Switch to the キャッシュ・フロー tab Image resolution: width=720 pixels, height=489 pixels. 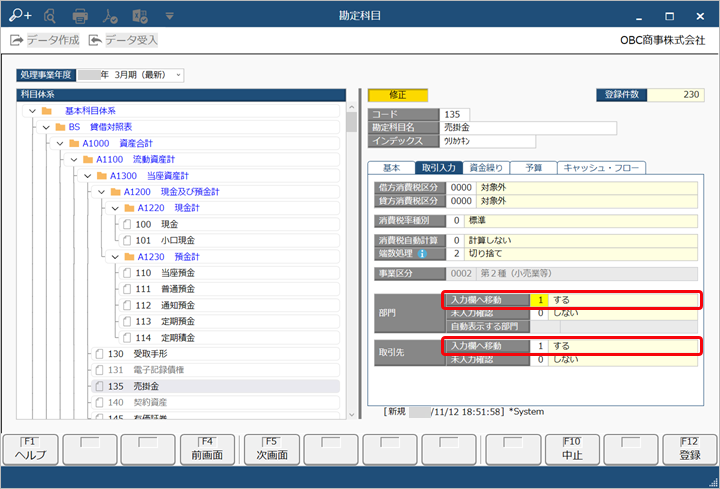pos(602,168)
